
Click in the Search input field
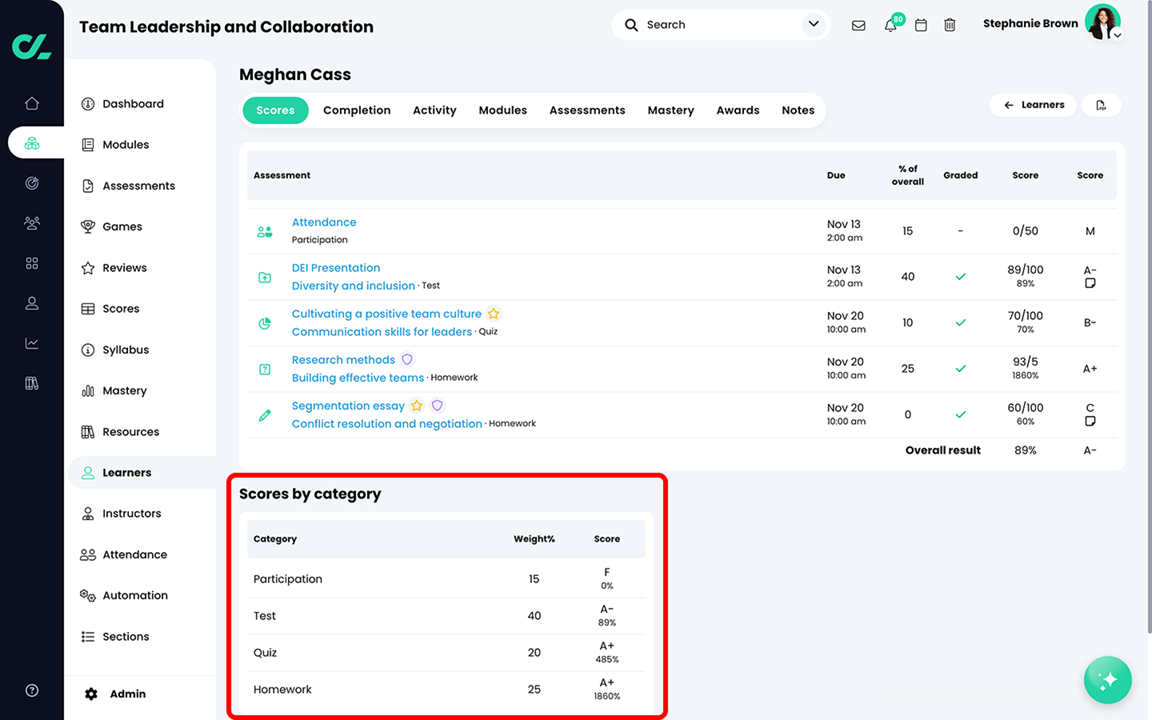tap(720, 24)
